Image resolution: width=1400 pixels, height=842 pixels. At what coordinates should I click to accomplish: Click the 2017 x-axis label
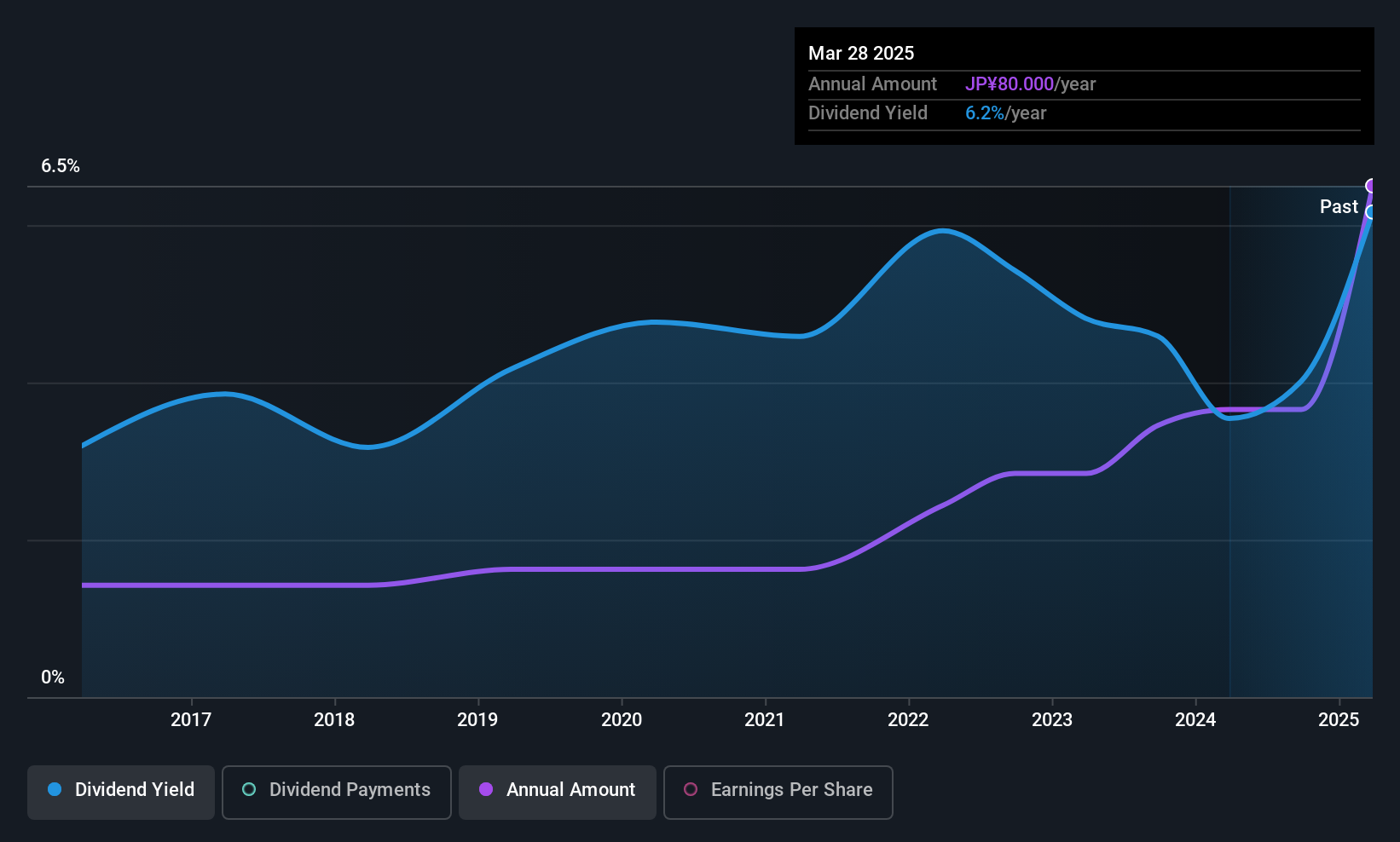(191, 720)
